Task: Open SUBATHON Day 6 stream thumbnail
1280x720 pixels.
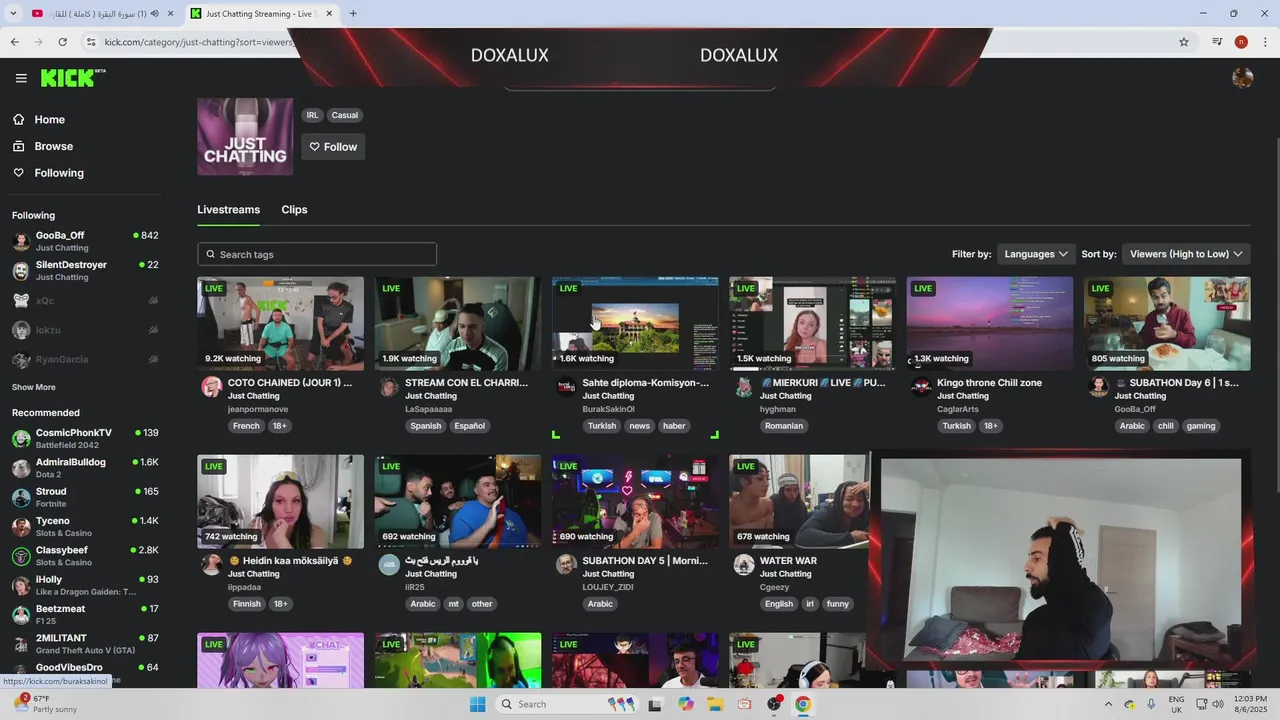Action: point(1167,324)
